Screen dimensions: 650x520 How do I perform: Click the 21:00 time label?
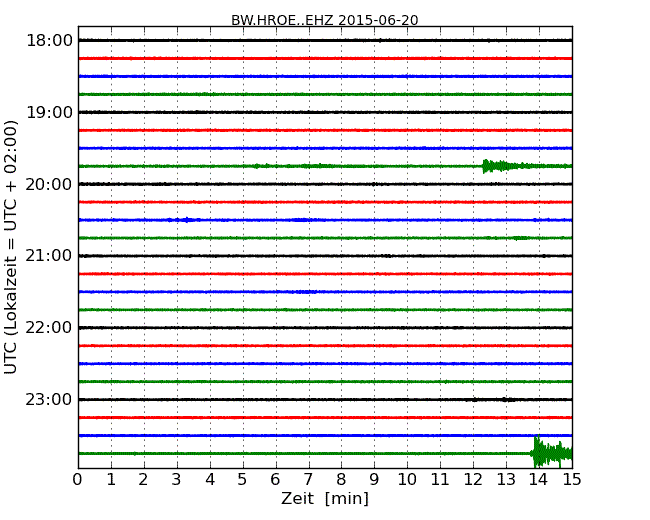[x=49, y=256]
